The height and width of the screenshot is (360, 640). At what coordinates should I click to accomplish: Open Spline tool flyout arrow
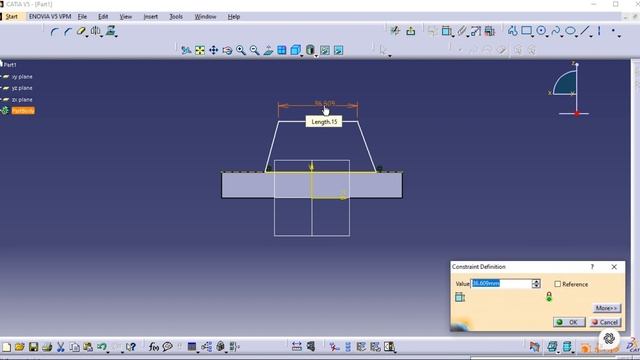coord(562,37)
